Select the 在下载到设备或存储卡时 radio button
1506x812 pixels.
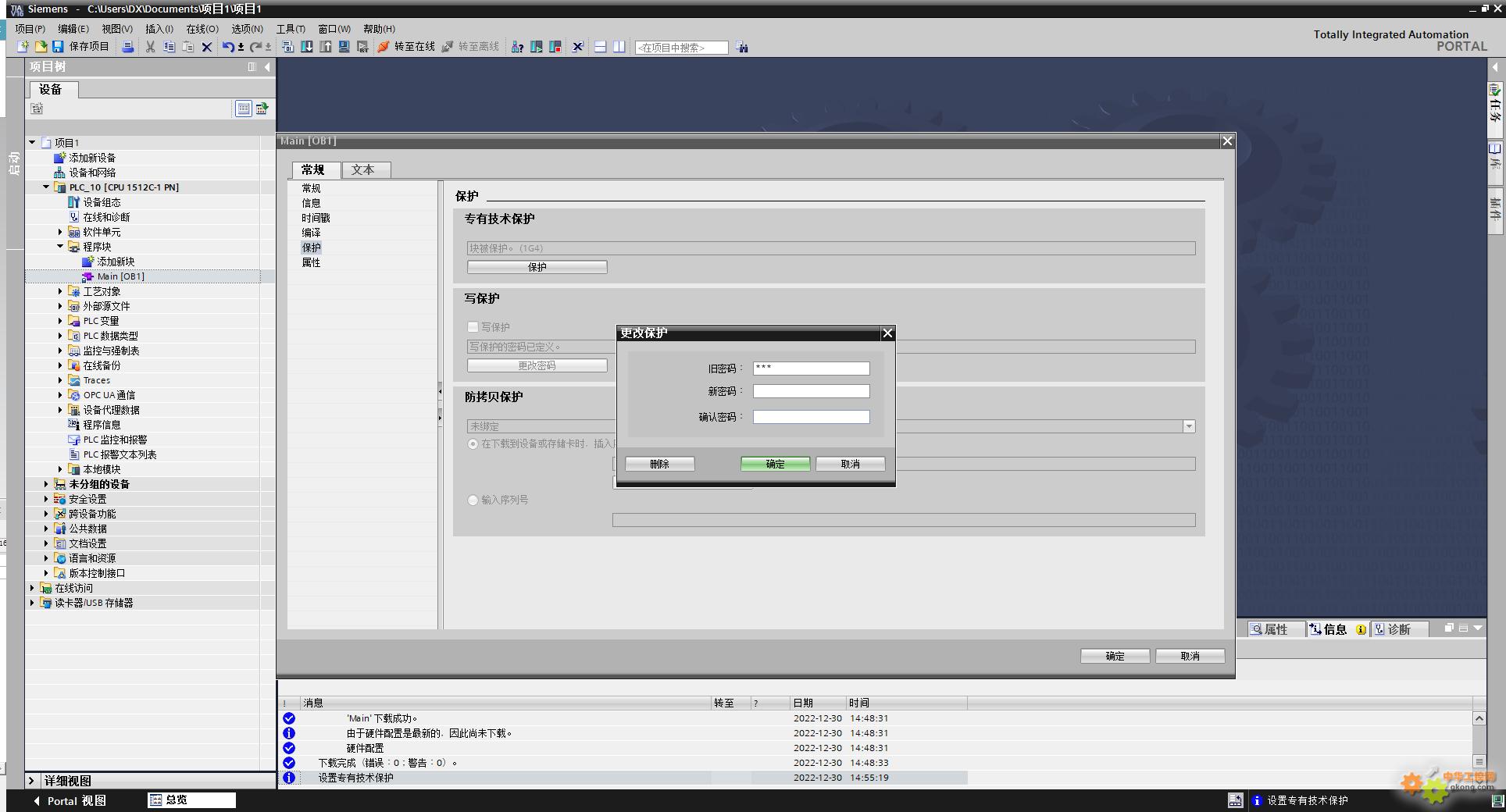(473, 443)
